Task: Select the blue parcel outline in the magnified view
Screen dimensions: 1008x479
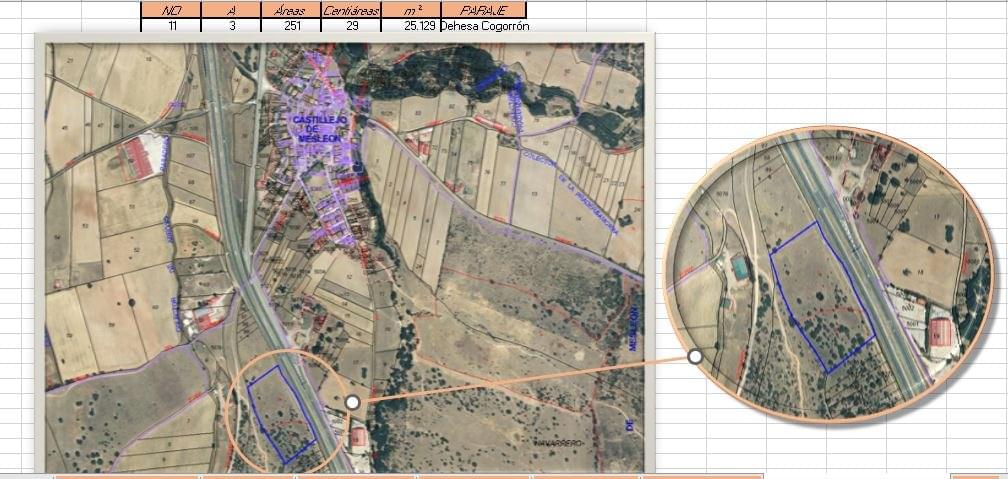Action: click(822, 298)
